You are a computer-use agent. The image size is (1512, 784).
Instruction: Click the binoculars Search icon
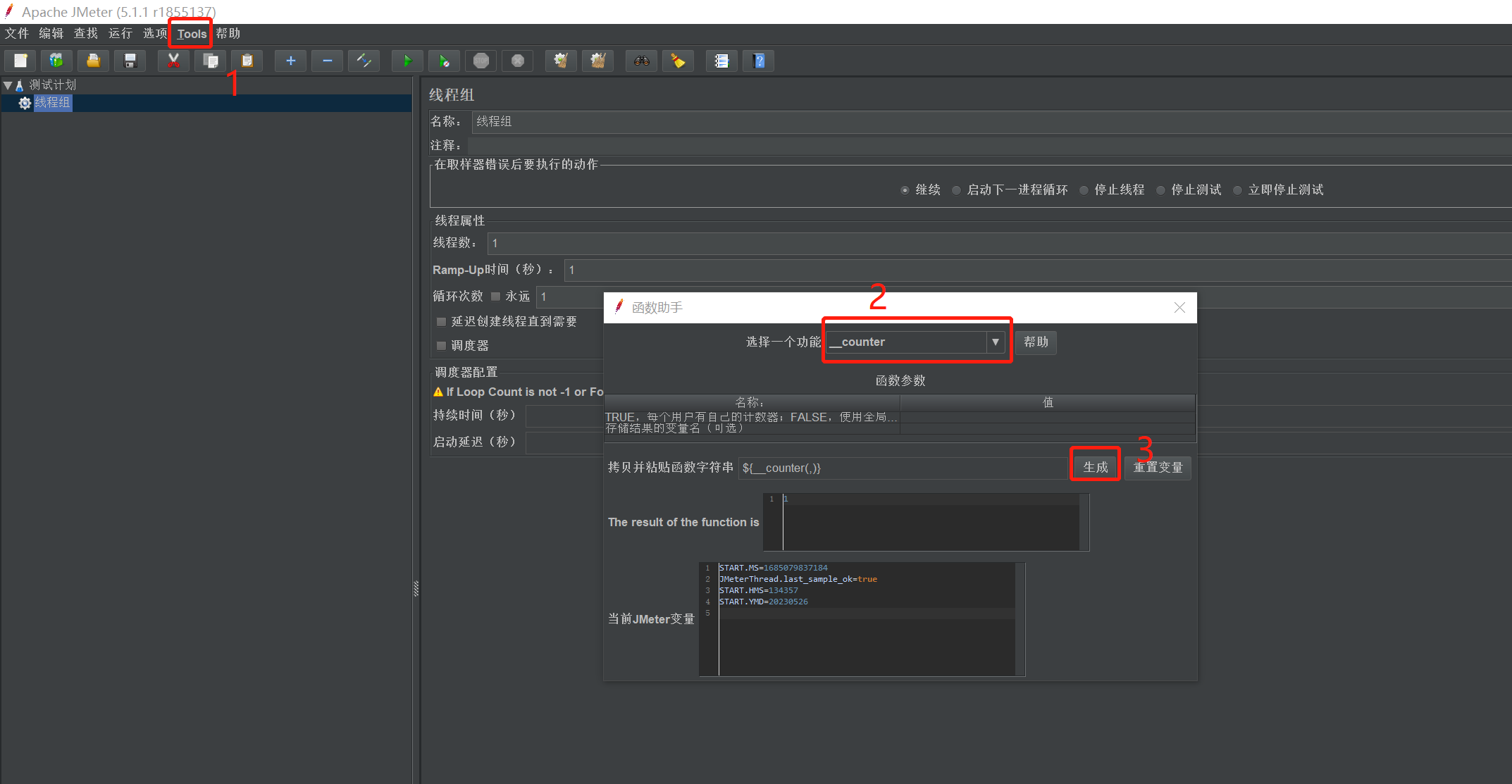(x=641, y=61)
